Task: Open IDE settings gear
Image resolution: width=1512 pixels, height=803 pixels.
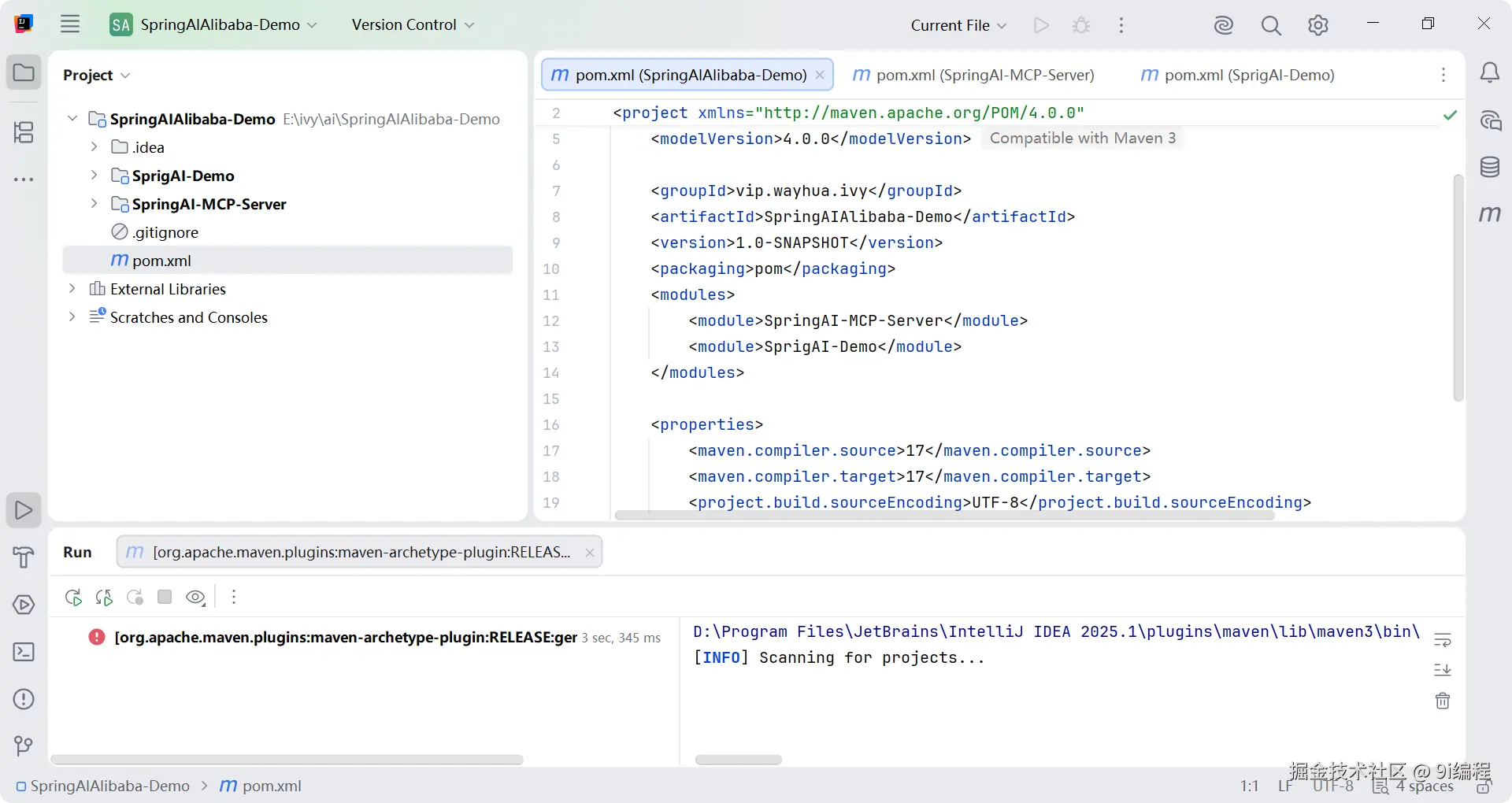Action: pyautogui.click(x=1318, y=25)
